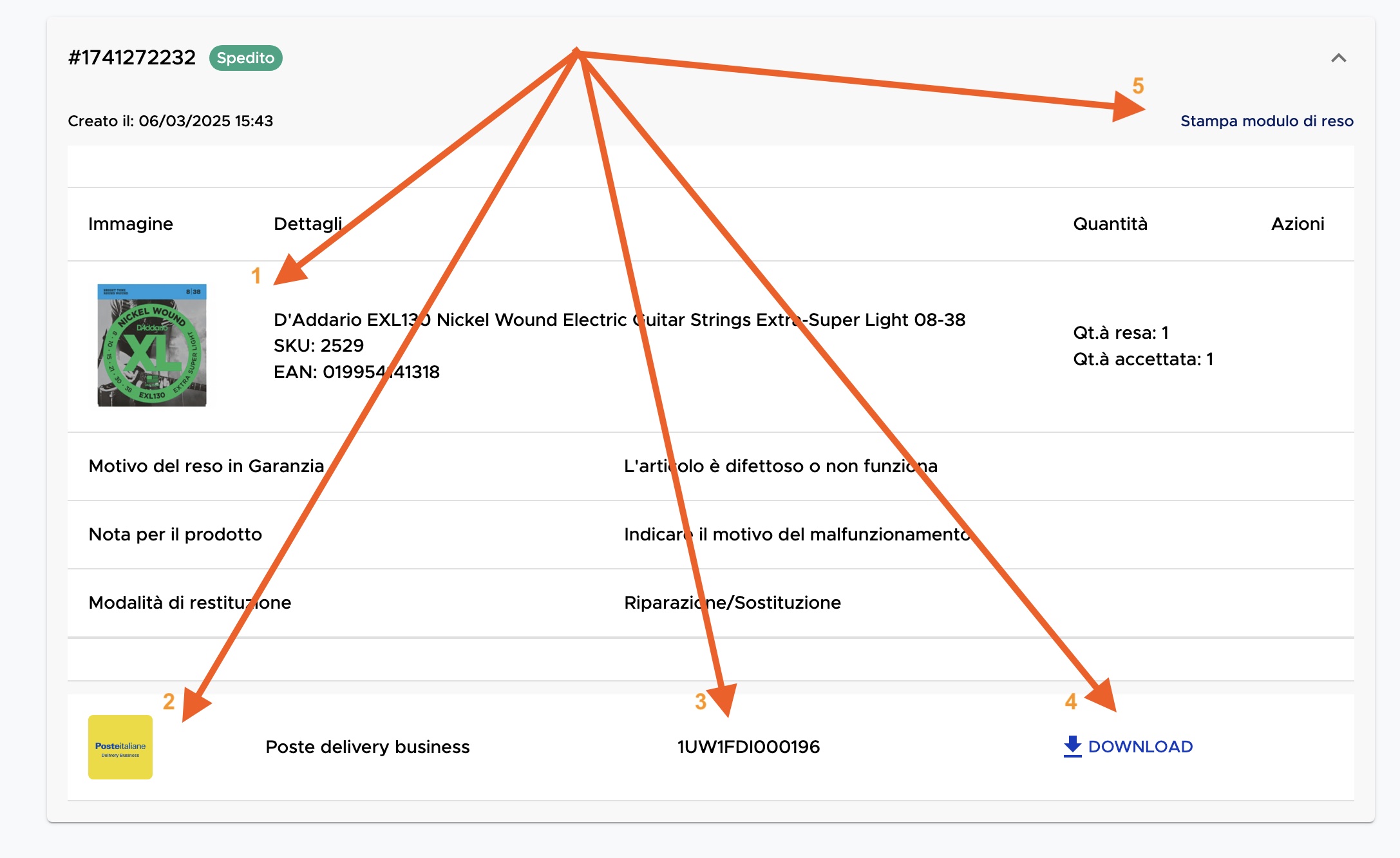The height and width of the screenshot is (858, 1400).
Task: Click Poste delivery business carrier name
Action: pos(367,747)
